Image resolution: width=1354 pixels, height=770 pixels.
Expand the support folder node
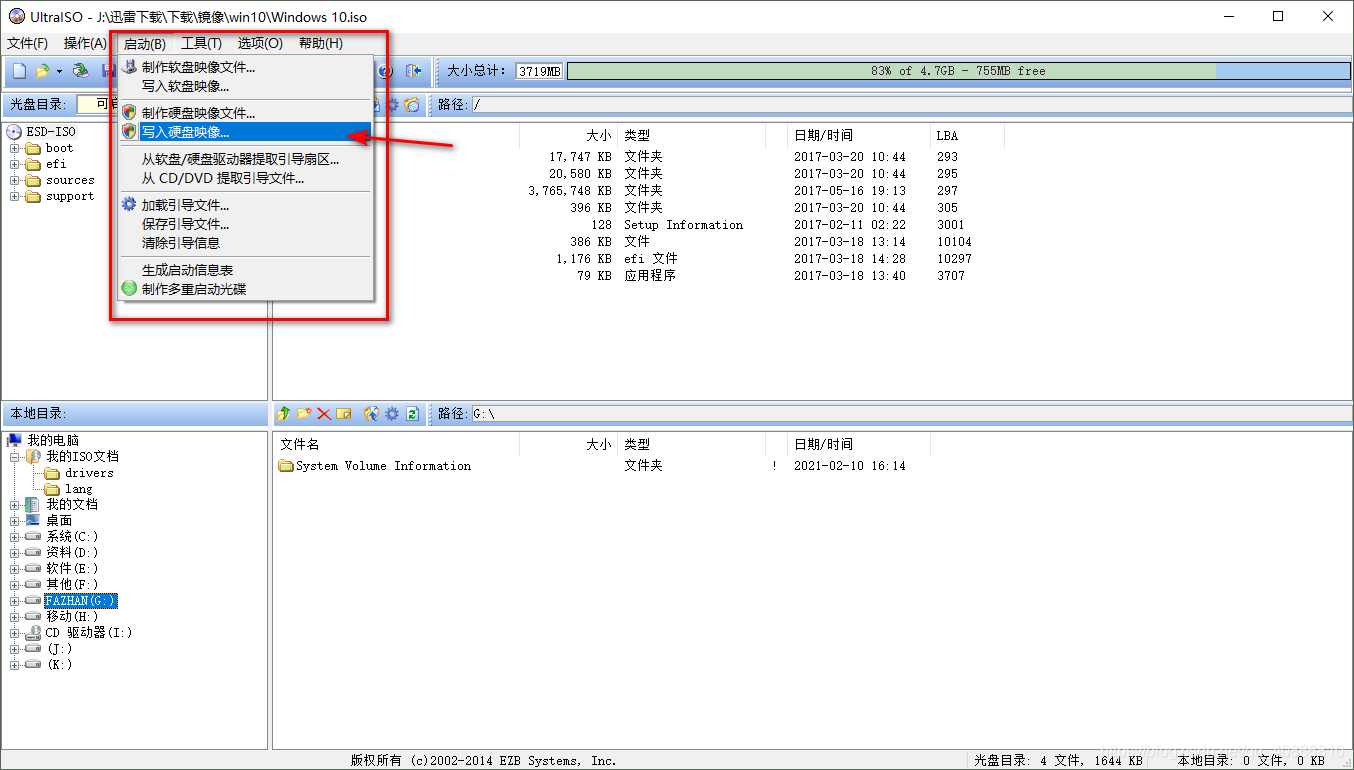click(x=15, y=196)
